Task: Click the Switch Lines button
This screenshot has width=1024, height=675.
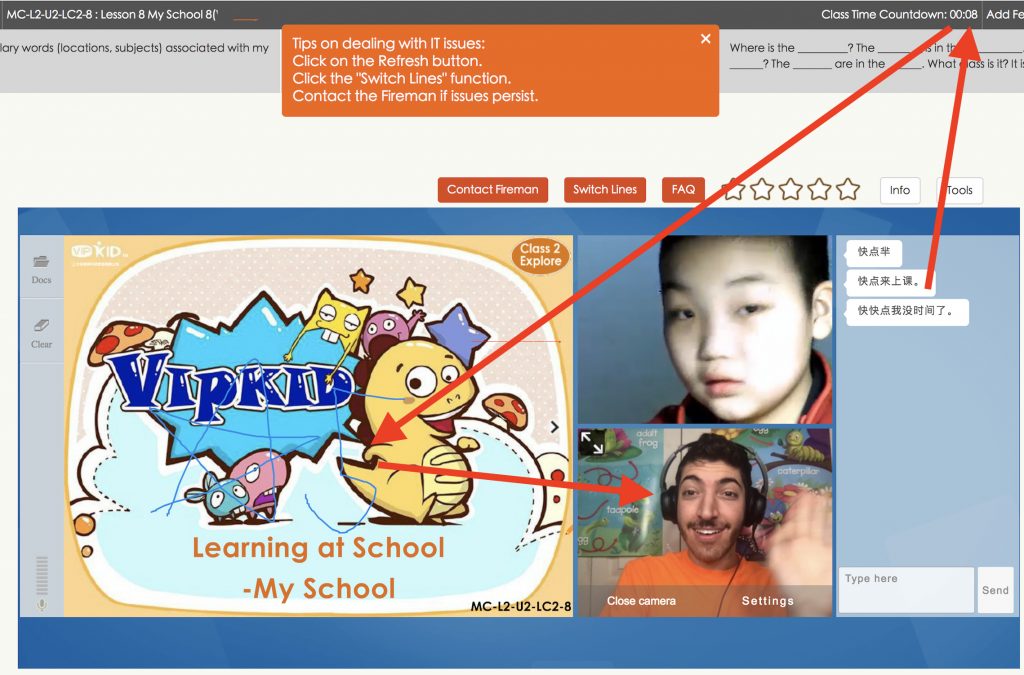Action: pyautogui.click(x=605, y=190)
